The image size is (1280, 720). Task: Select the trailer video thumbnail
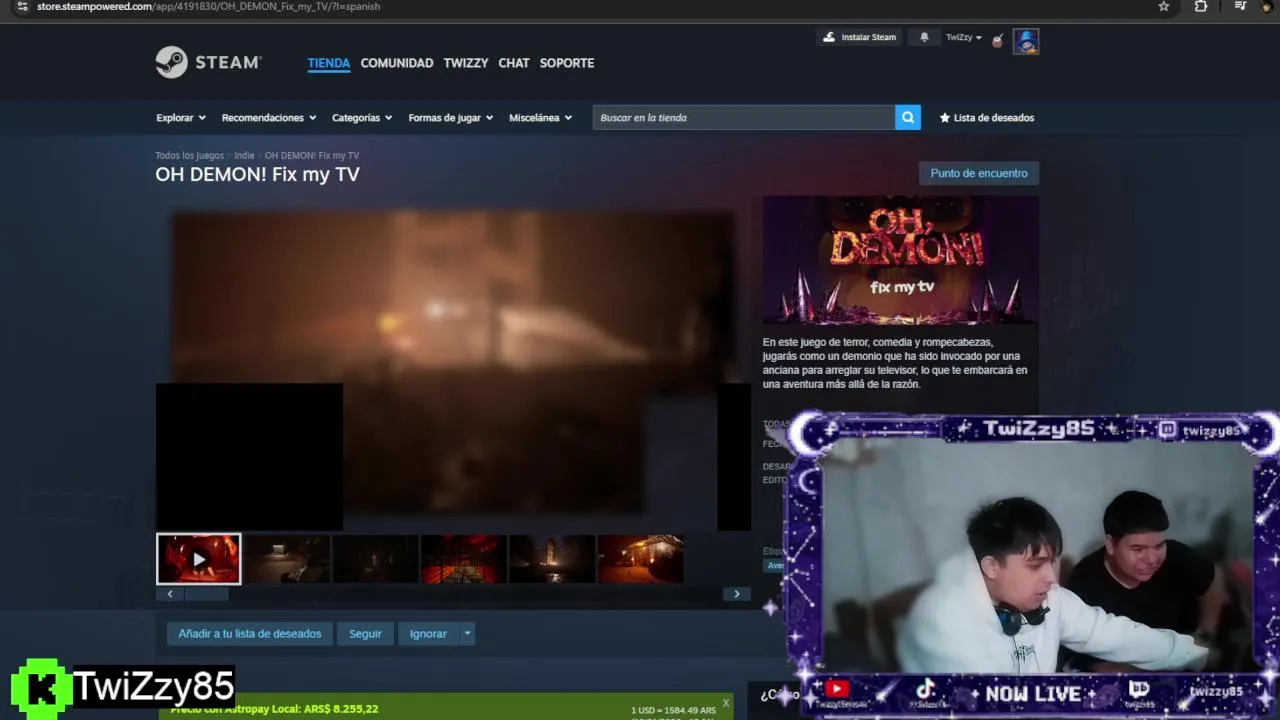point(199,558)
